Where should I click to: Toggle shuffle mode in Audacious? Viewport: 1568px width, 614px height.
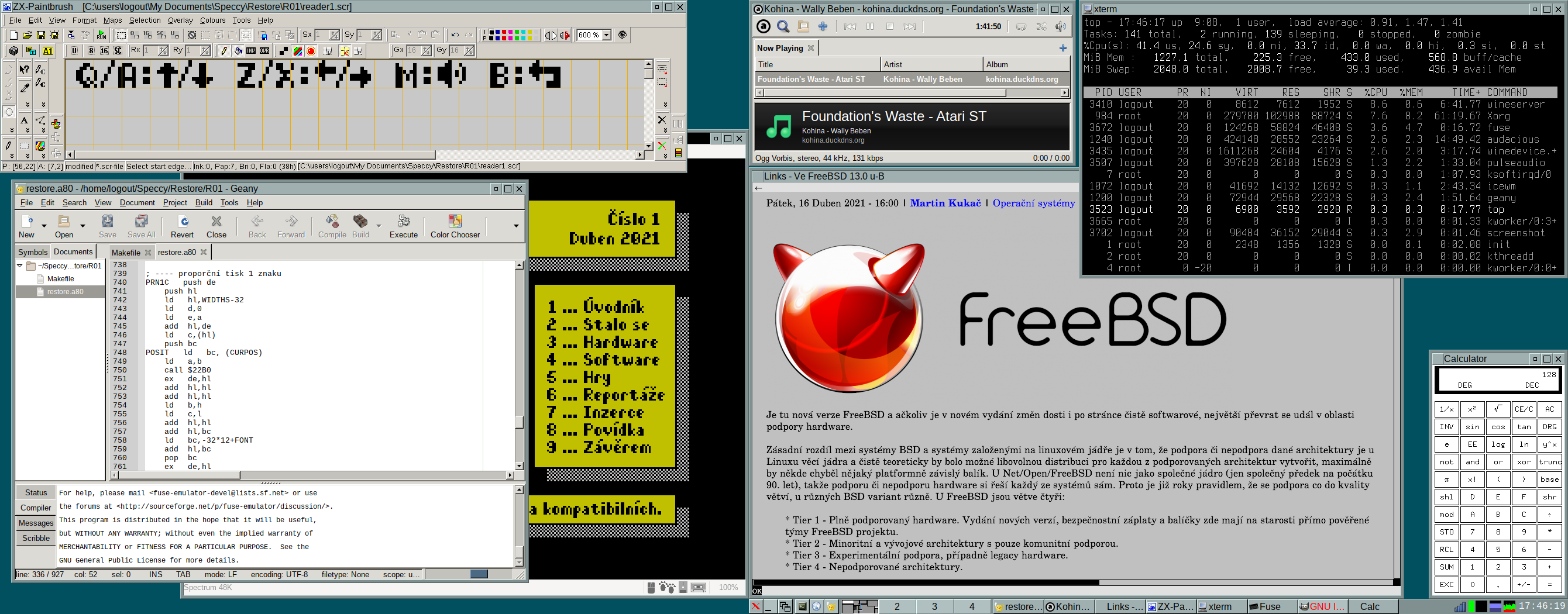coord(1041,27)
